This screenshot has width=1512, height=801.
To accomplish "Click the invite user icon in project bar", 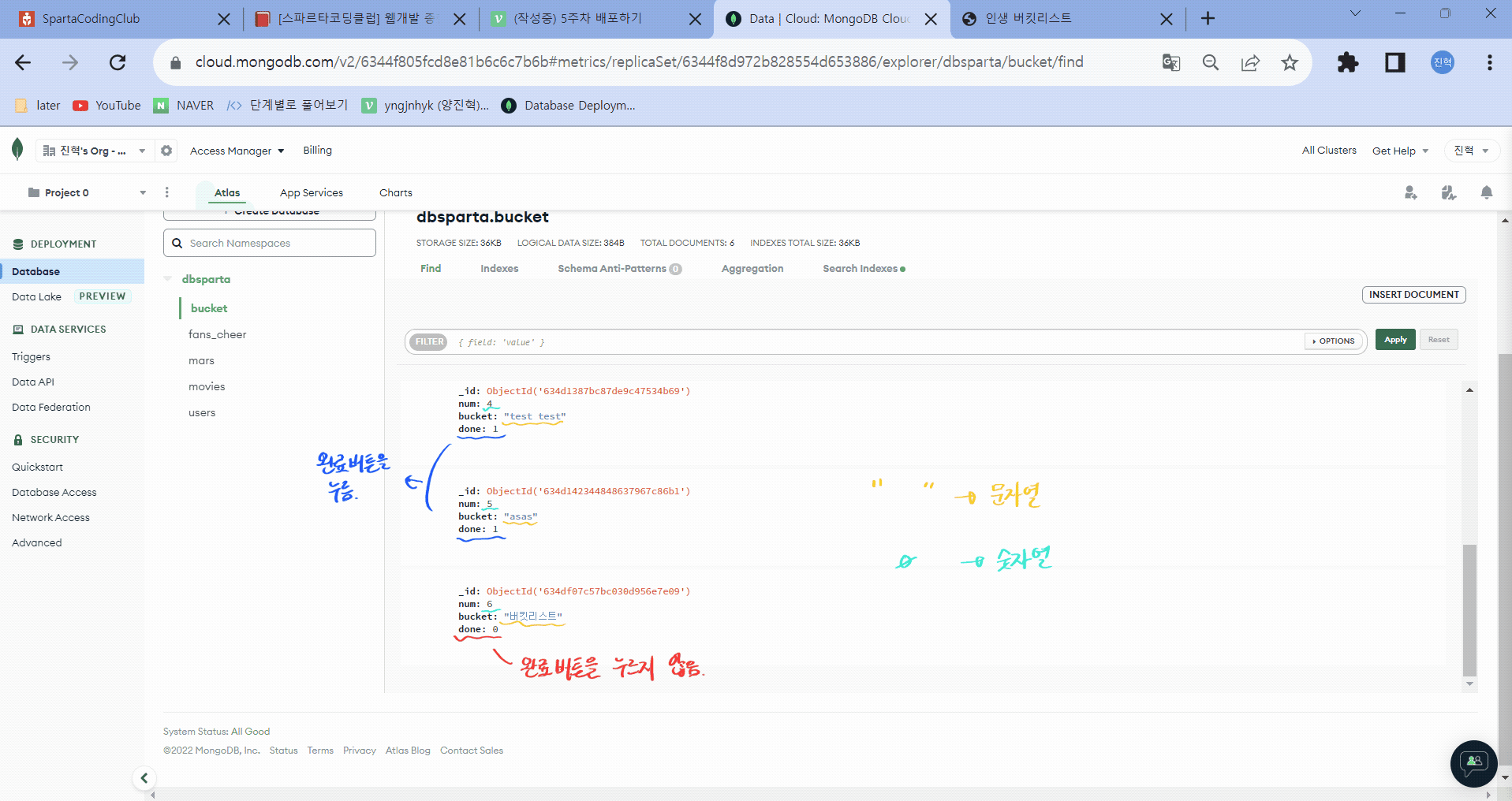I will pyautogui.click(x=1410, y=192).
